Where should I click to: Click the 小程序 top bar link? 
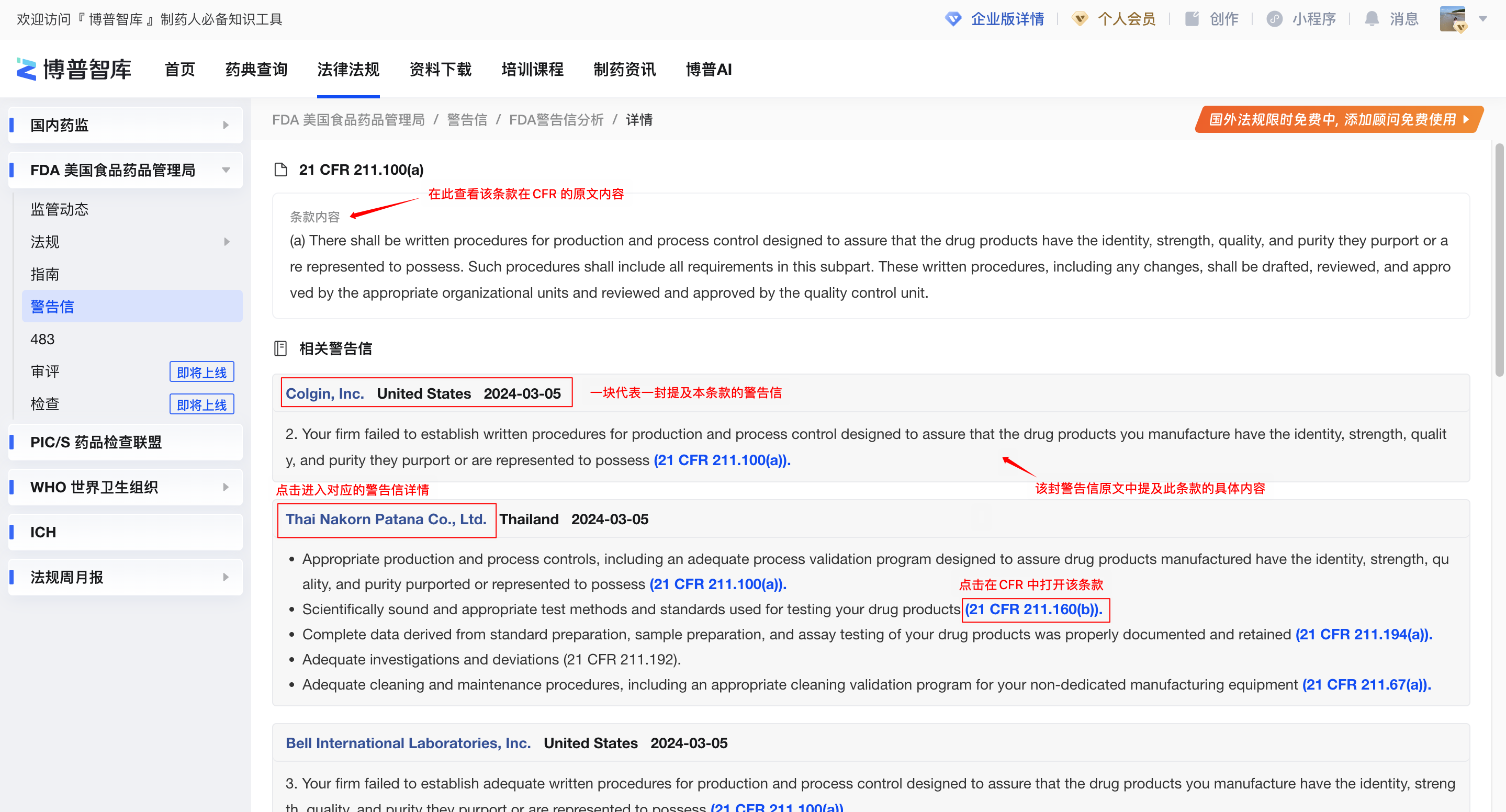1314,19
